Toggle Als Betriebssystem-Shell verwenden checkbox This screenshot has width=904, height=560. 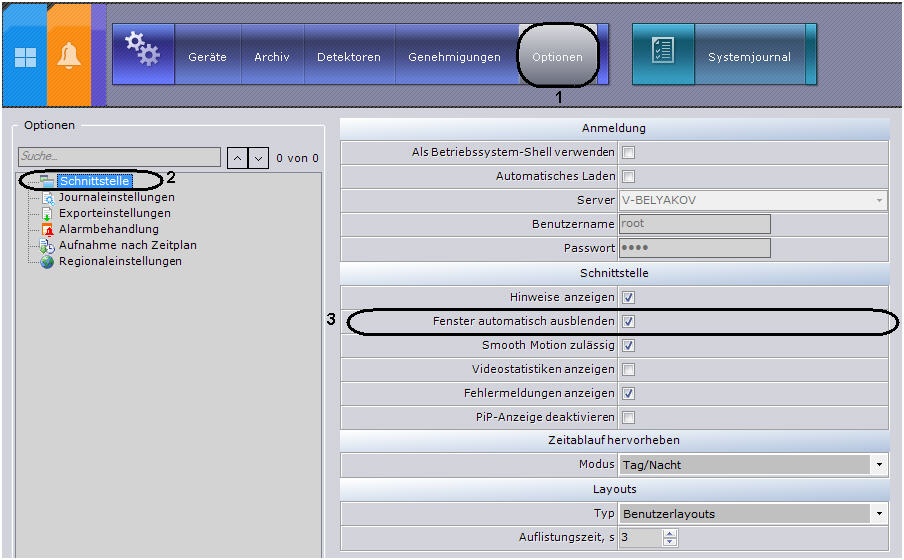[628, 153]
